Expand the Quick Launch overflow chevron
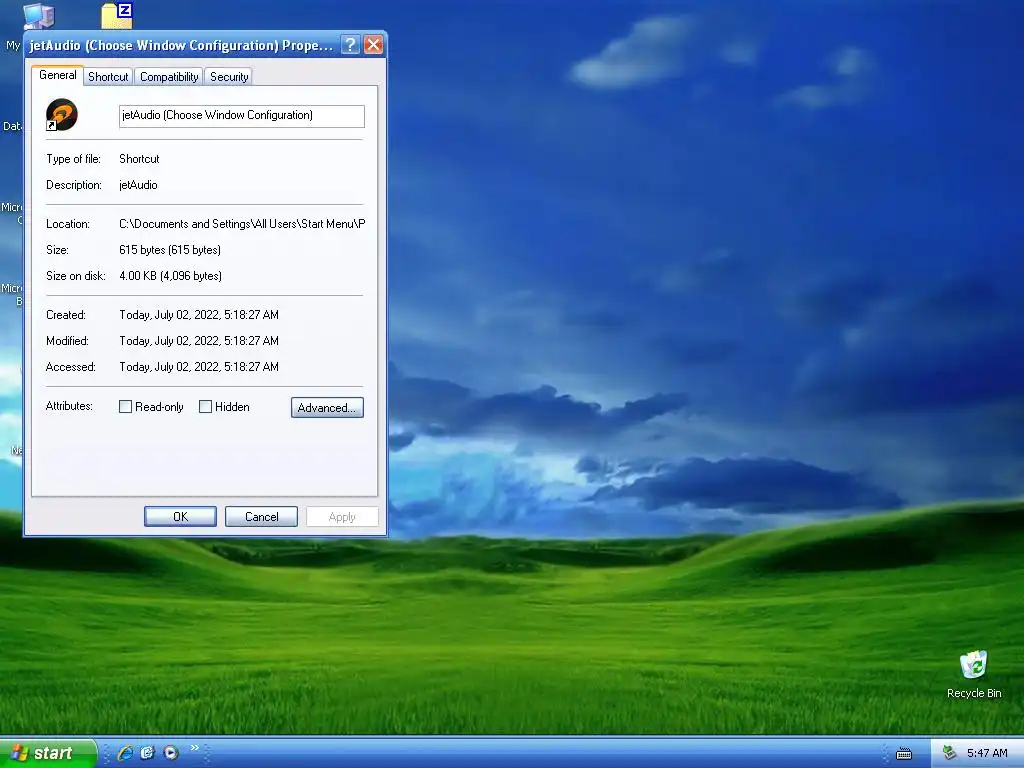Image resolution: width=1024 pixels, height=768 pixels. (x=194, y=748)
